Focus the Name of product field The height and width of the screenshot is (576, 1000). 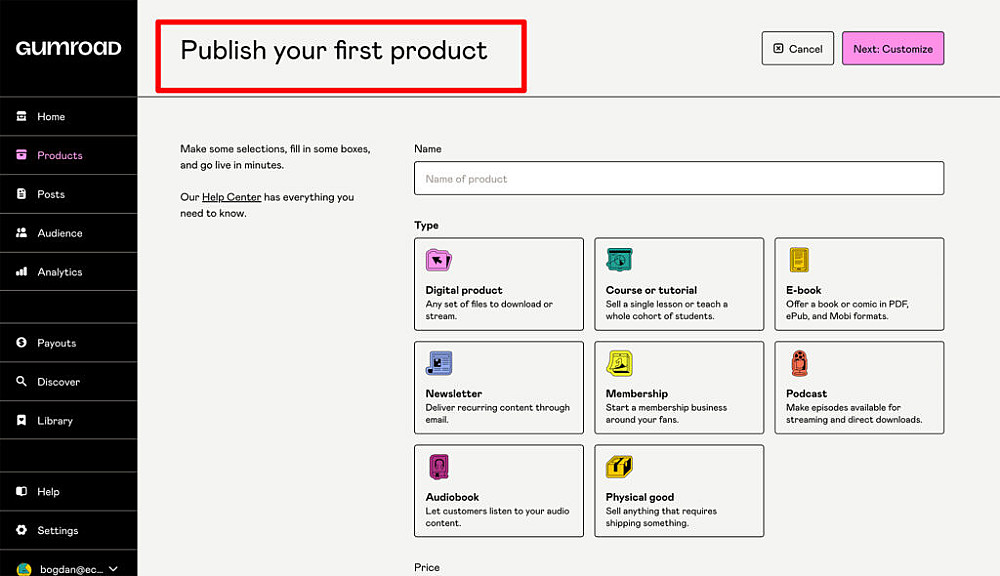tap(679, 179)
